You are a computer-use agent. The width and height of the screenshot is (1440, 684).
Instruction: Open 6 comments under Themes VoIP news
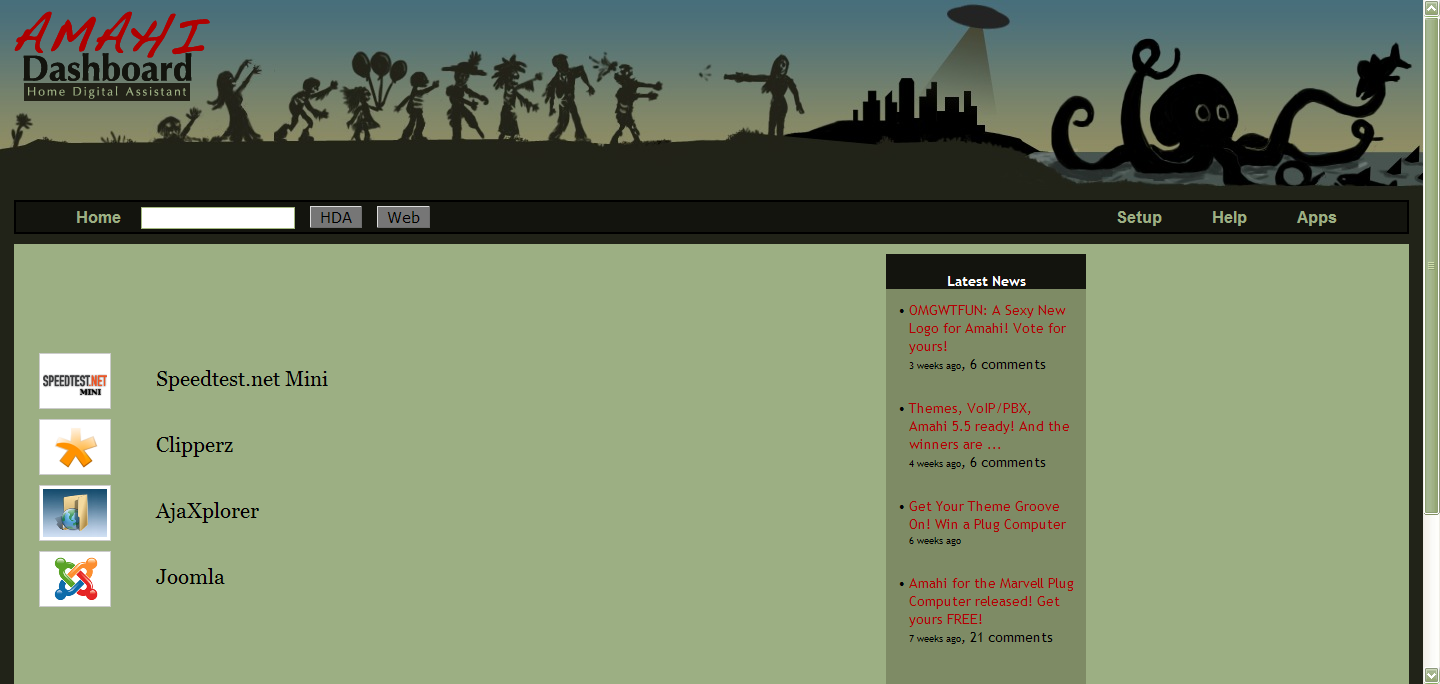click(x=1008, y=463)
